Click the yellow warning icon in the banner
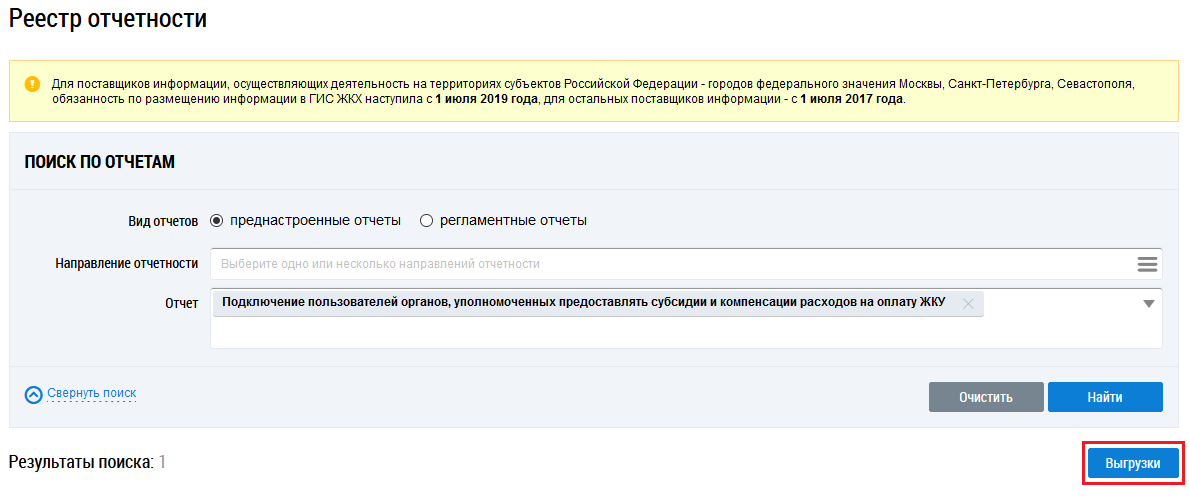 (x=33, y=83)
